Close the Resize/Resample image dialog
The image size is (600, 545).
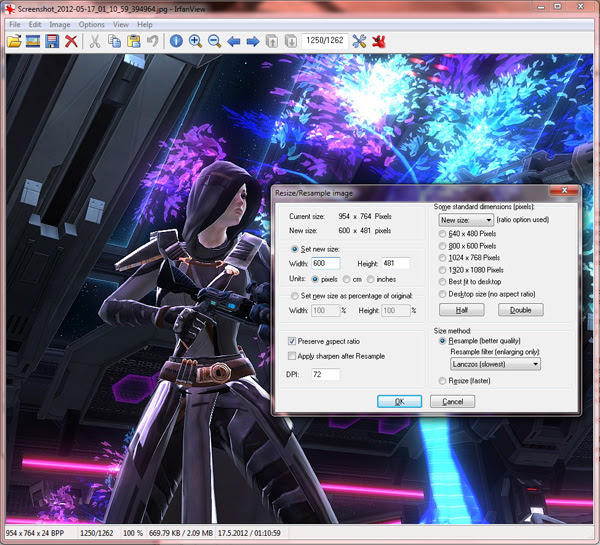564,190
